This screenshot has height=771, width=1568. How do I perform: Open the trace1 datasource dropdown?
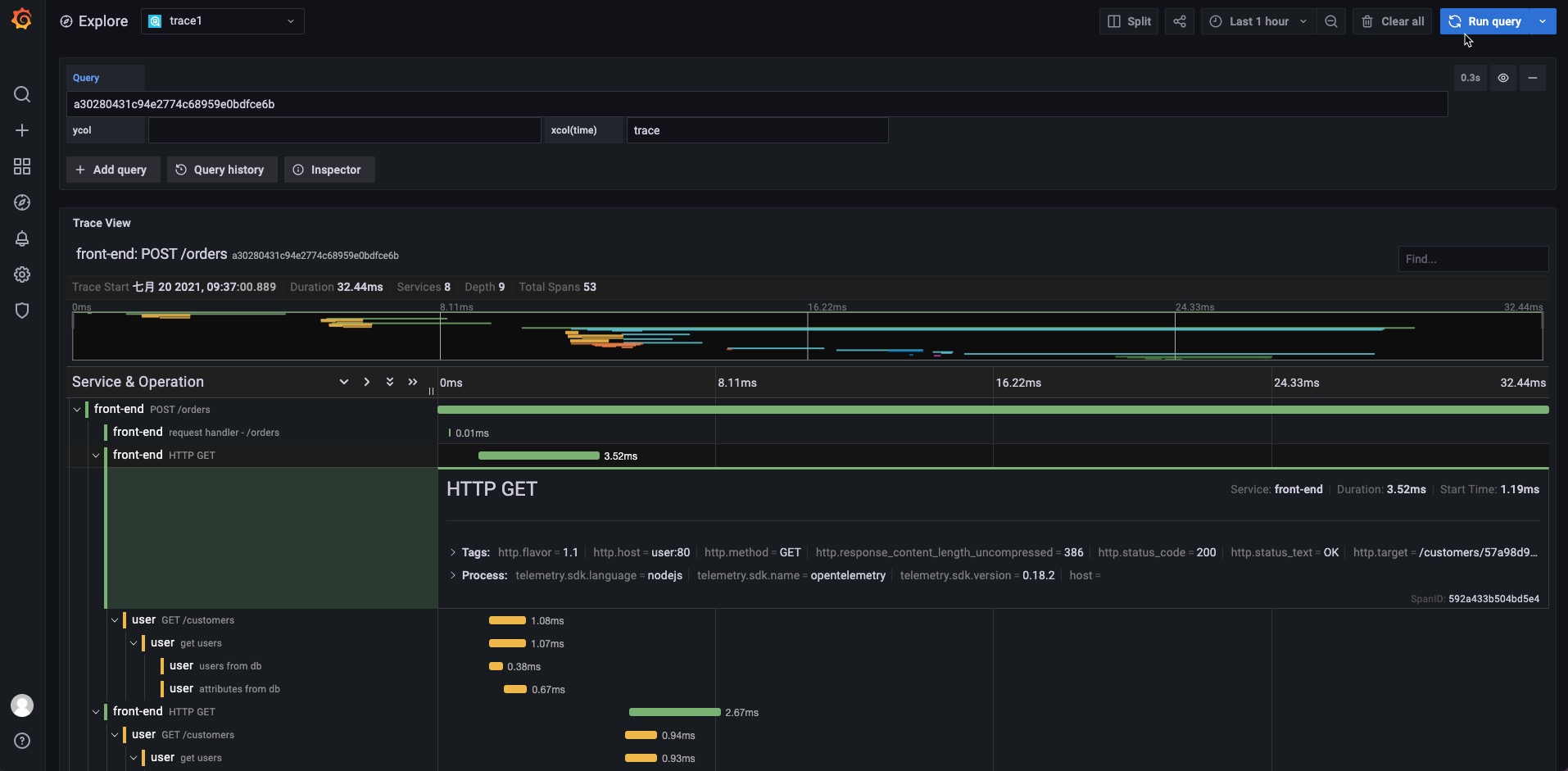tap(223, 21)
